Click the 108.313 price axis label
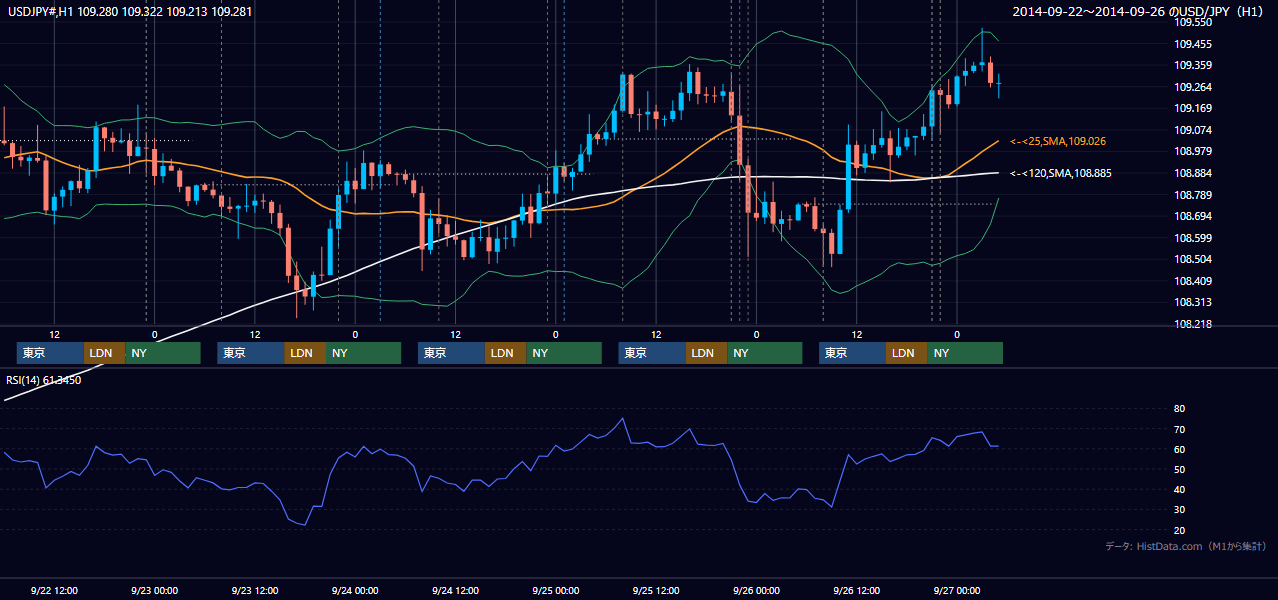The height and width of the screenshot is (600, 1278). (x=1192, y=302)
